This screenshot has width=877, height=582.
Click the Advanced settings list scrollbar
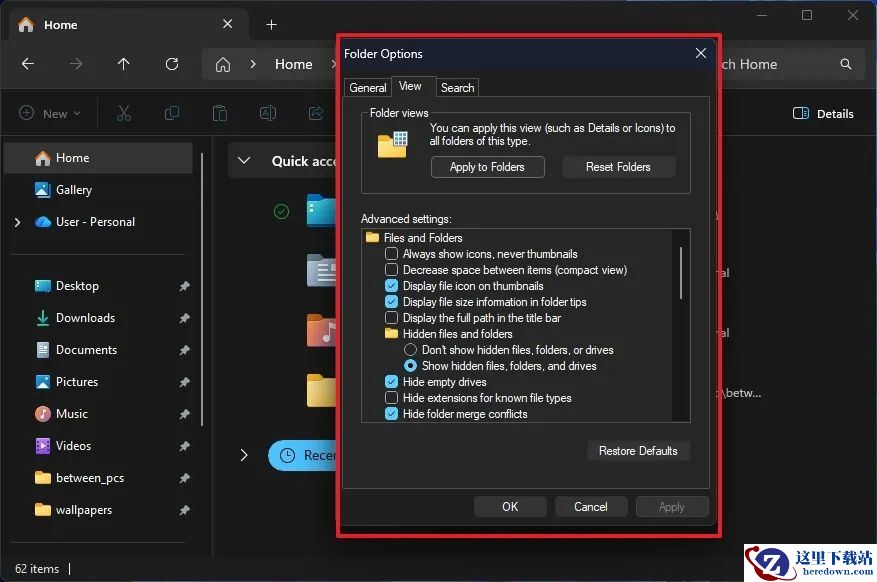pos(683,272)
